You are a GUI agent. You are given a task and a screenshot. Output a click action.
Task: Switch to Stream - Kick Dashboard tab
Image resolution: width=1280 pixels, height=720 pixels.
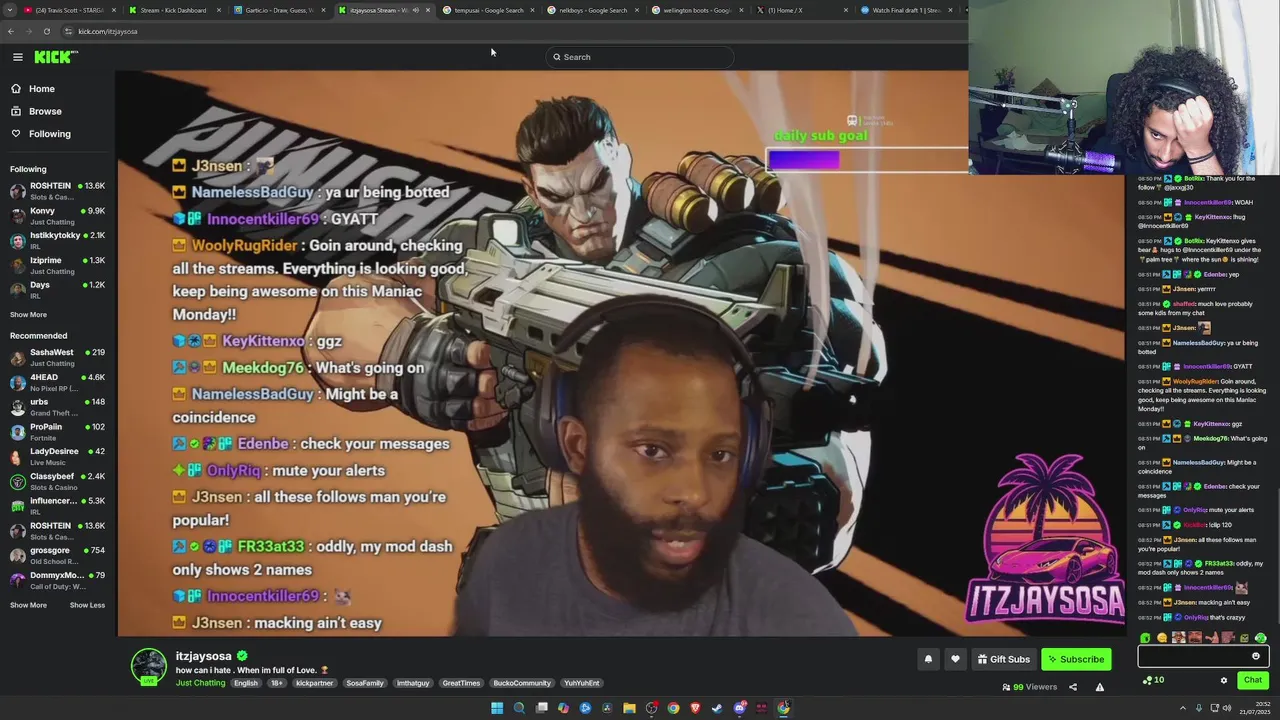tap(174, 10)
